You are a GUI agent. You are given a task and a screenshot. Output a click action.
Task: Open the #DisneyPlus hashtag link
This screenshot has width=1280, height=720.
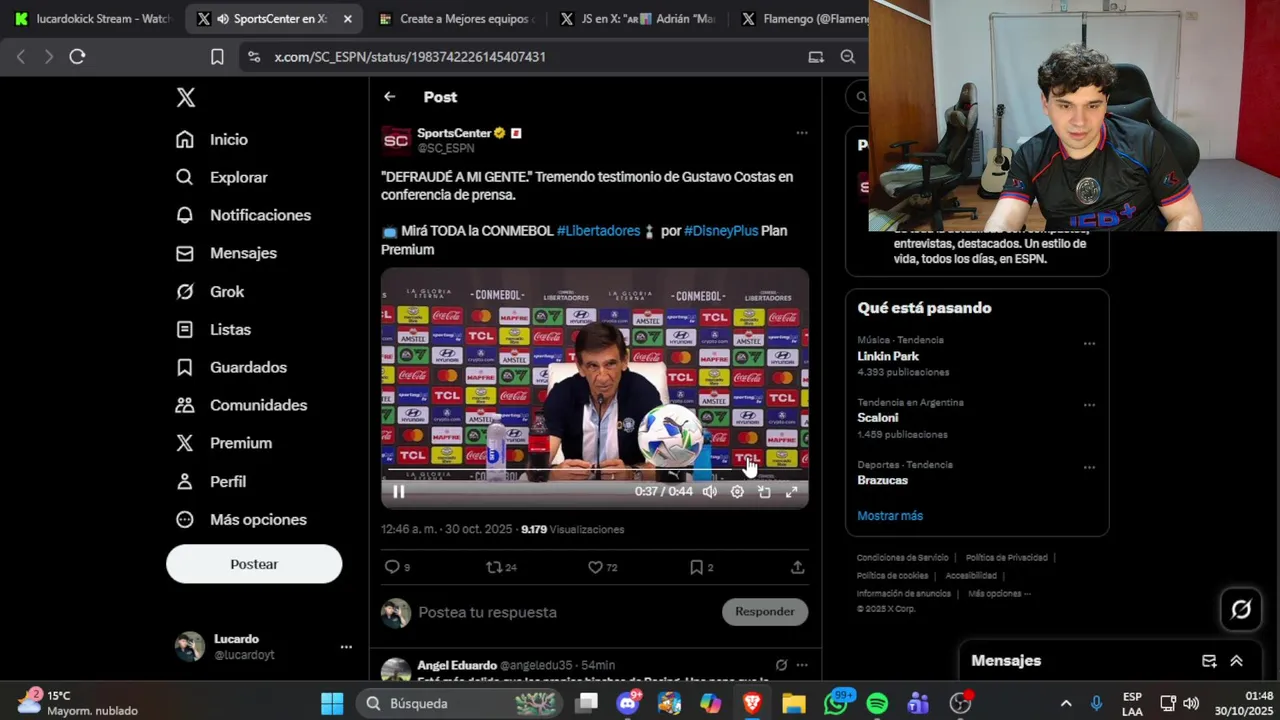tap(721, 231)
